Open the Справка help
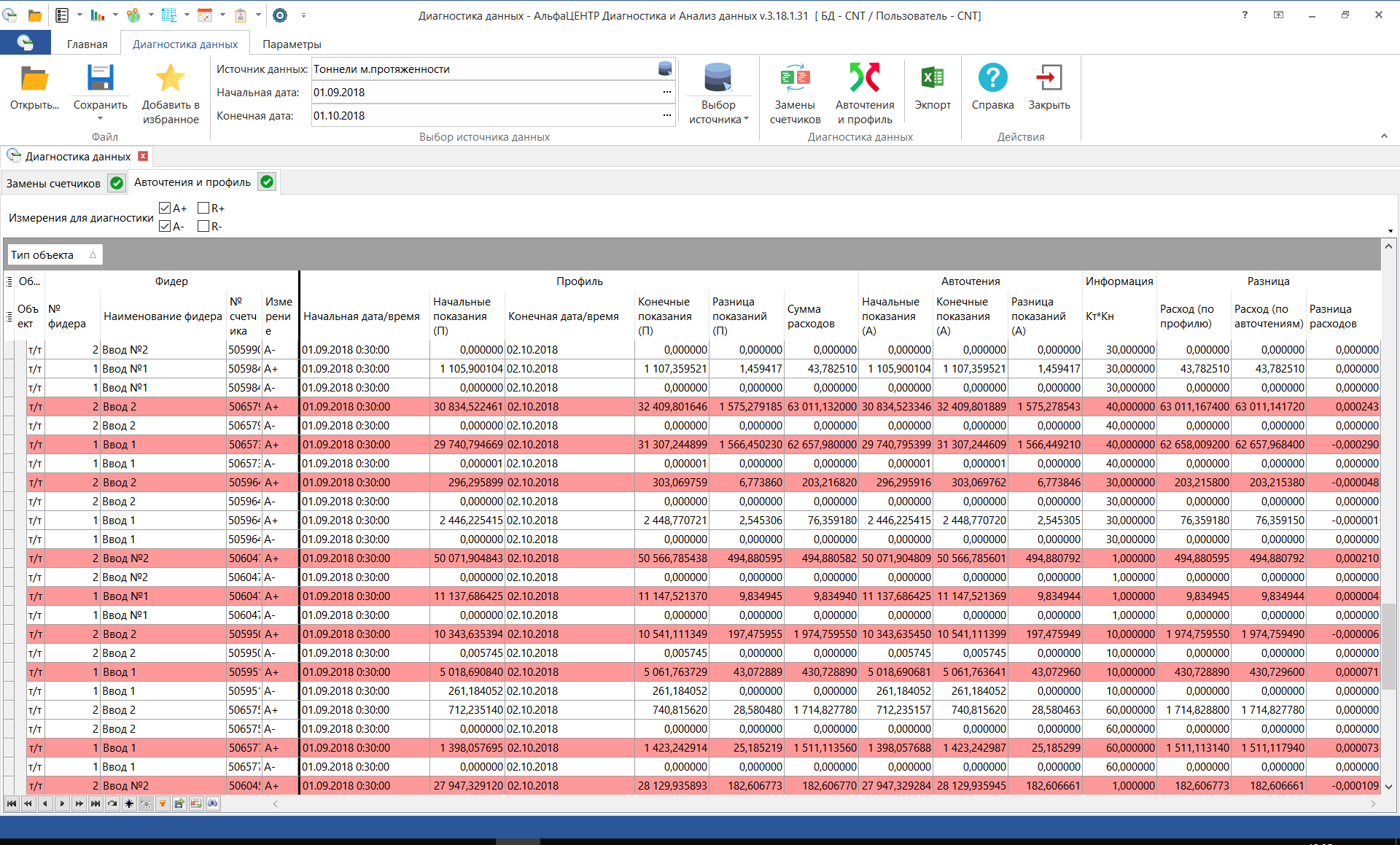Screen dimensions: 1400x845 point(992,87)
